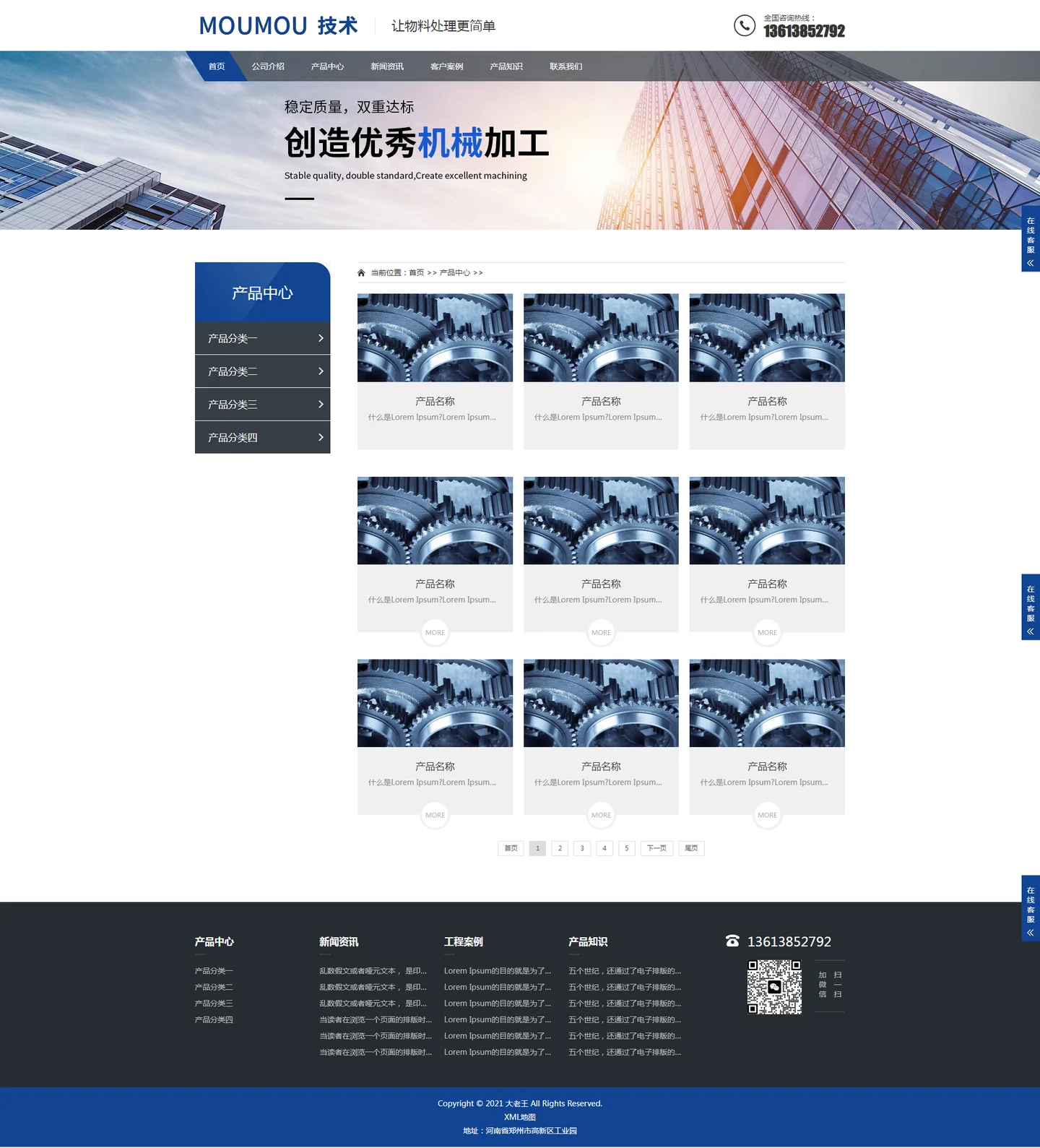Open the 在线客服 widget beside the banner
This screenshot has height=1148, width=1040.
pos(1031,239)
